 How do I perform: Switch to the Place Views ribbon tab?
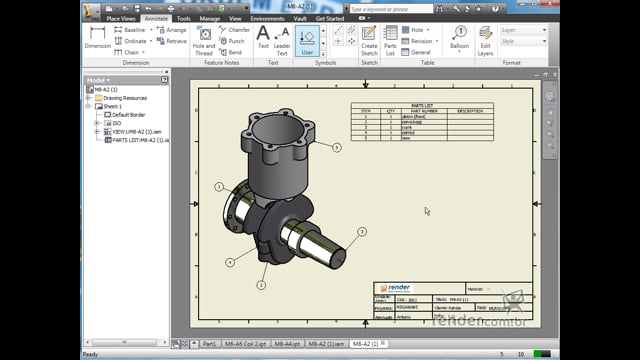click(120, 18)
